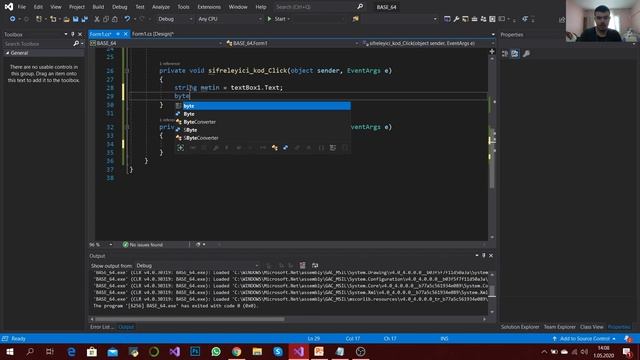Click the Toolbox briefcase icon in main toolbar
The height and width of the screenshot is (360, 640).
474,19
